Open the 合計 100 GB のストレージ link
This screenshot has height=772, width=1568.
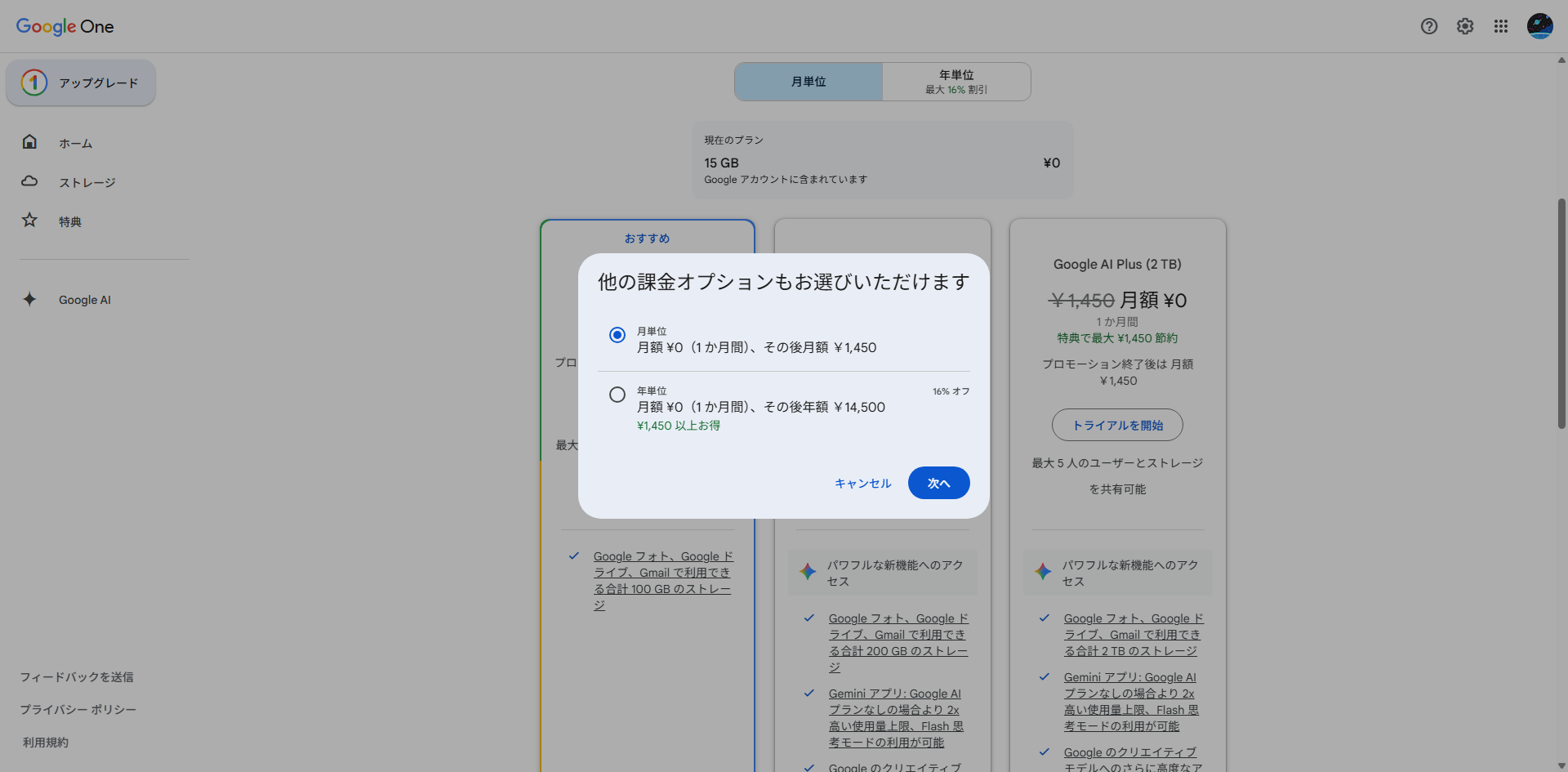tap(663, 581)
